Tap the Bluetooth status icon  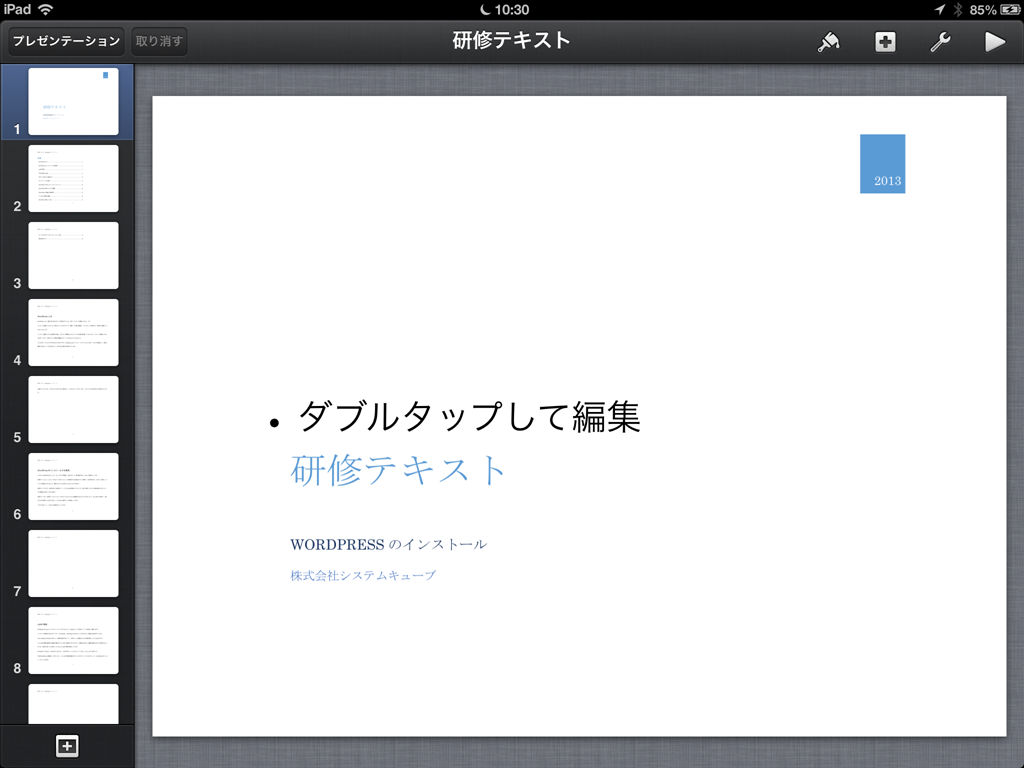click(x=957, y=9)
